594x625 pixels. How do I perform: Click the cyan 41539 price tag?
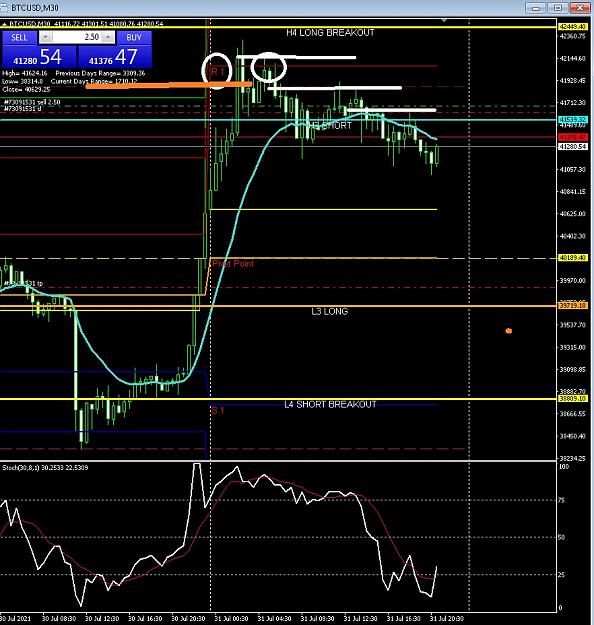click(x=572, y=120)
